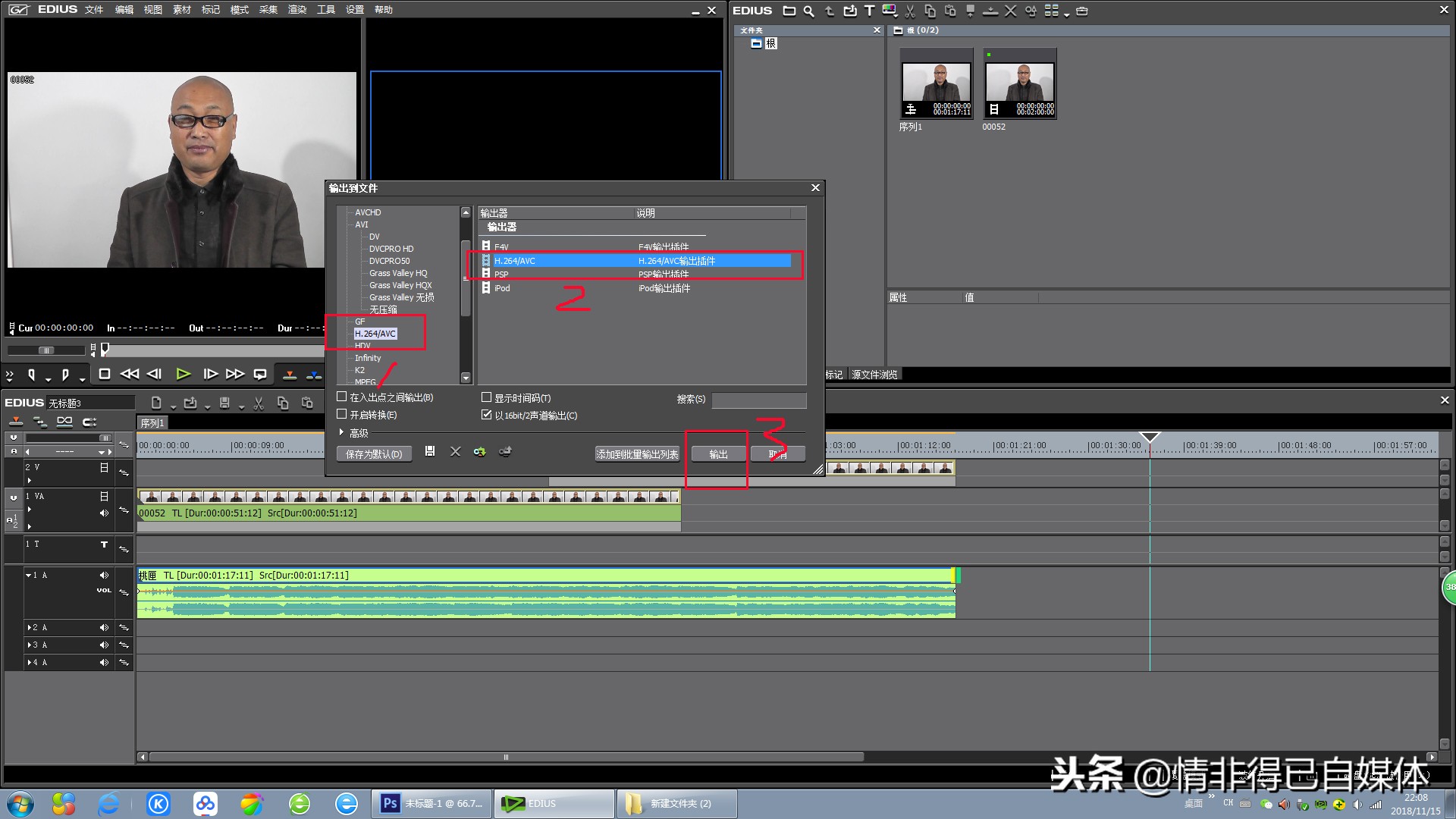Click the title T icon in bin toolbar
The height and width of the screenshot is (819, 1456).
(x=869, y=11)
